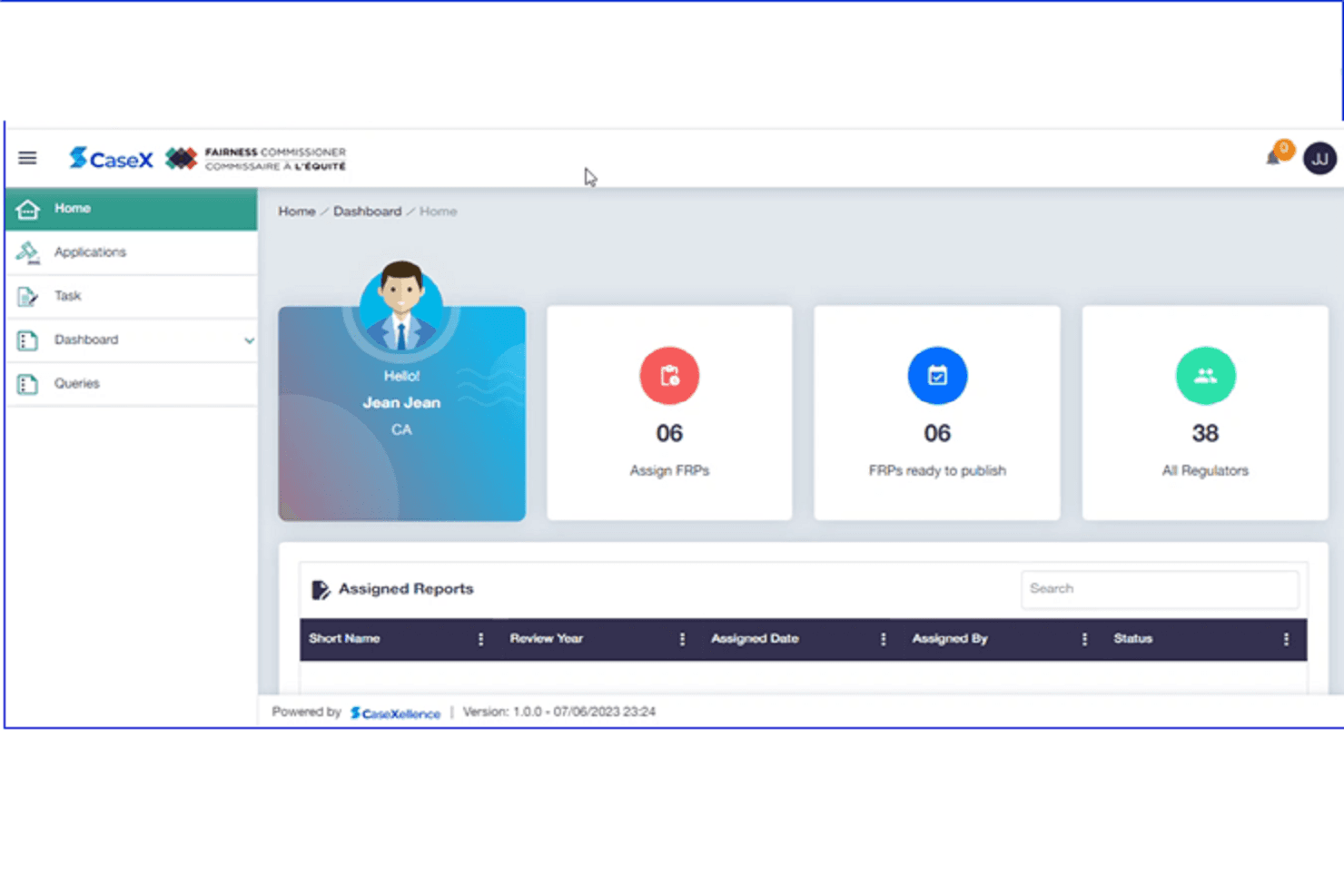The width and height of the screenshot is (1344, 896).
Task: Click the CaseX logo
Action: click(112, 159)
